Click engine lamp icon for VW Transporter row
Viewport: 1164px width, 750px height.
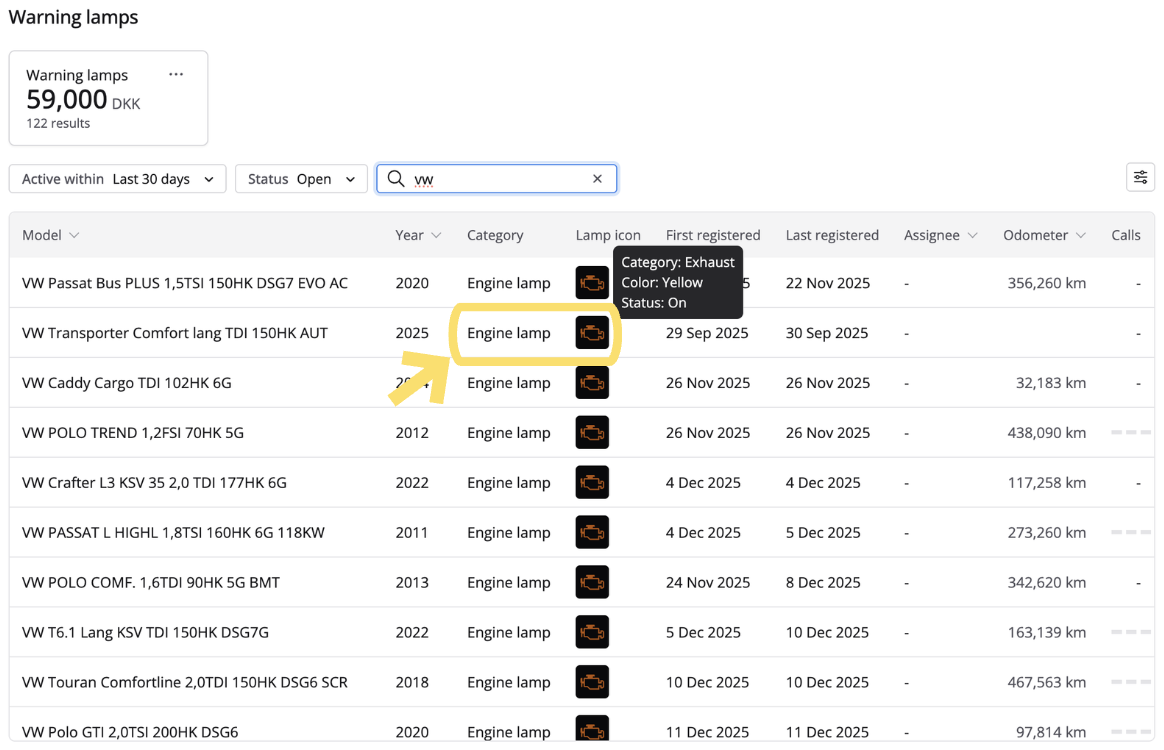click(x=592, y=333)
